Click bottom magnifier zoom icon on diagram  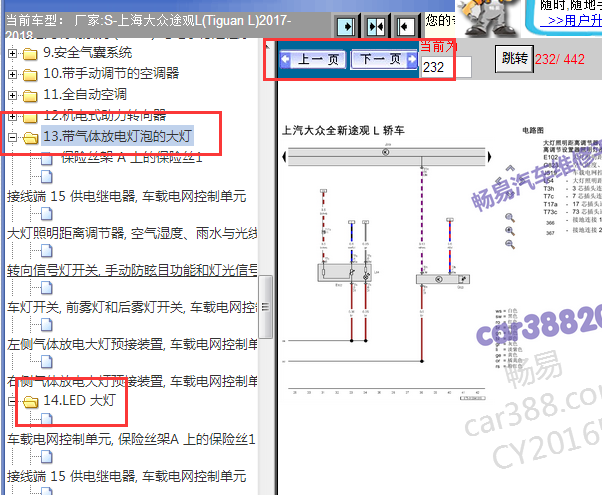510,244
